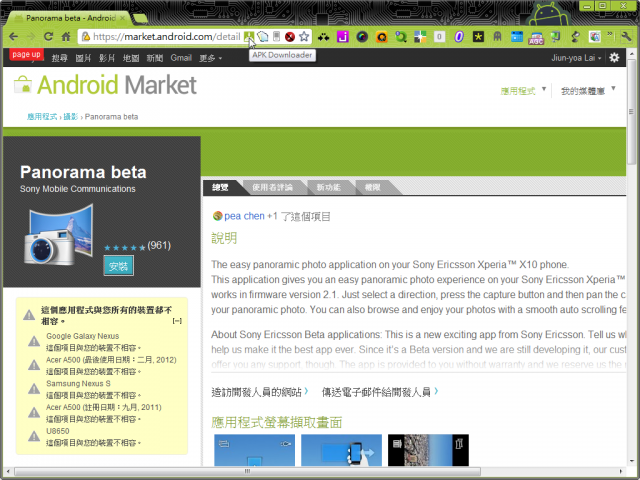Reload the page with the refresh icon

48,36
